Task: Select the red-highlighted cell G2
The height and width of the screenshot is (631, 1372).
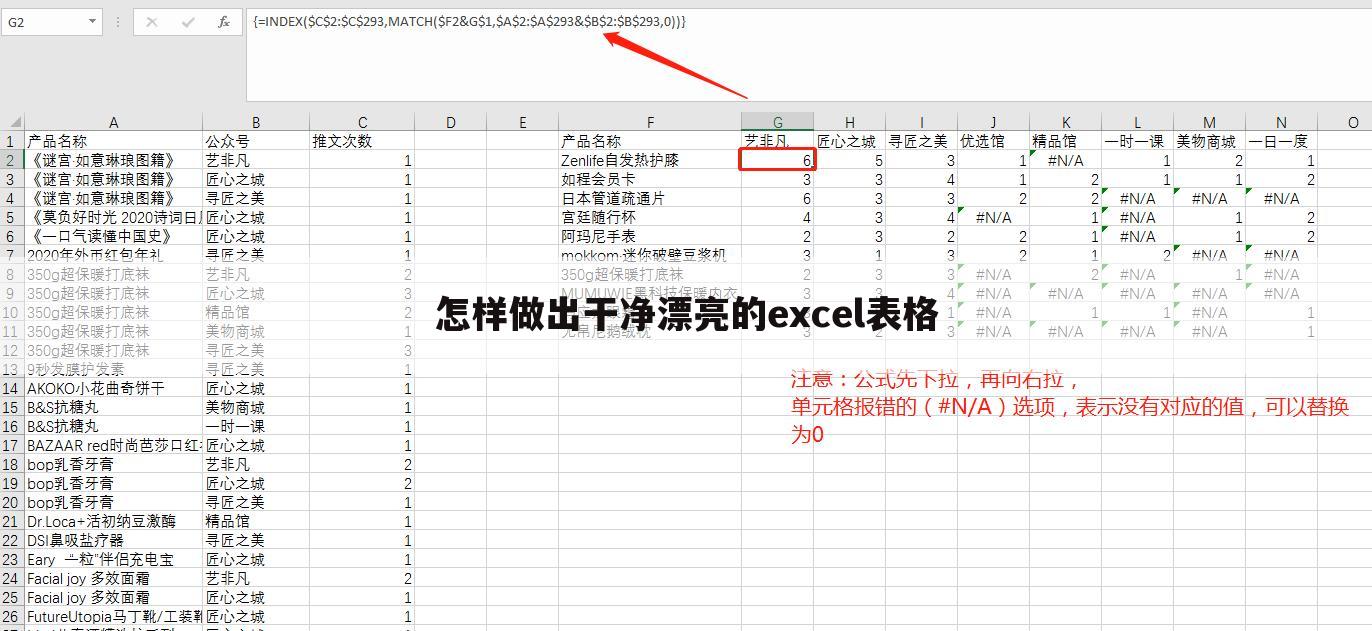Action: [777, 160]
